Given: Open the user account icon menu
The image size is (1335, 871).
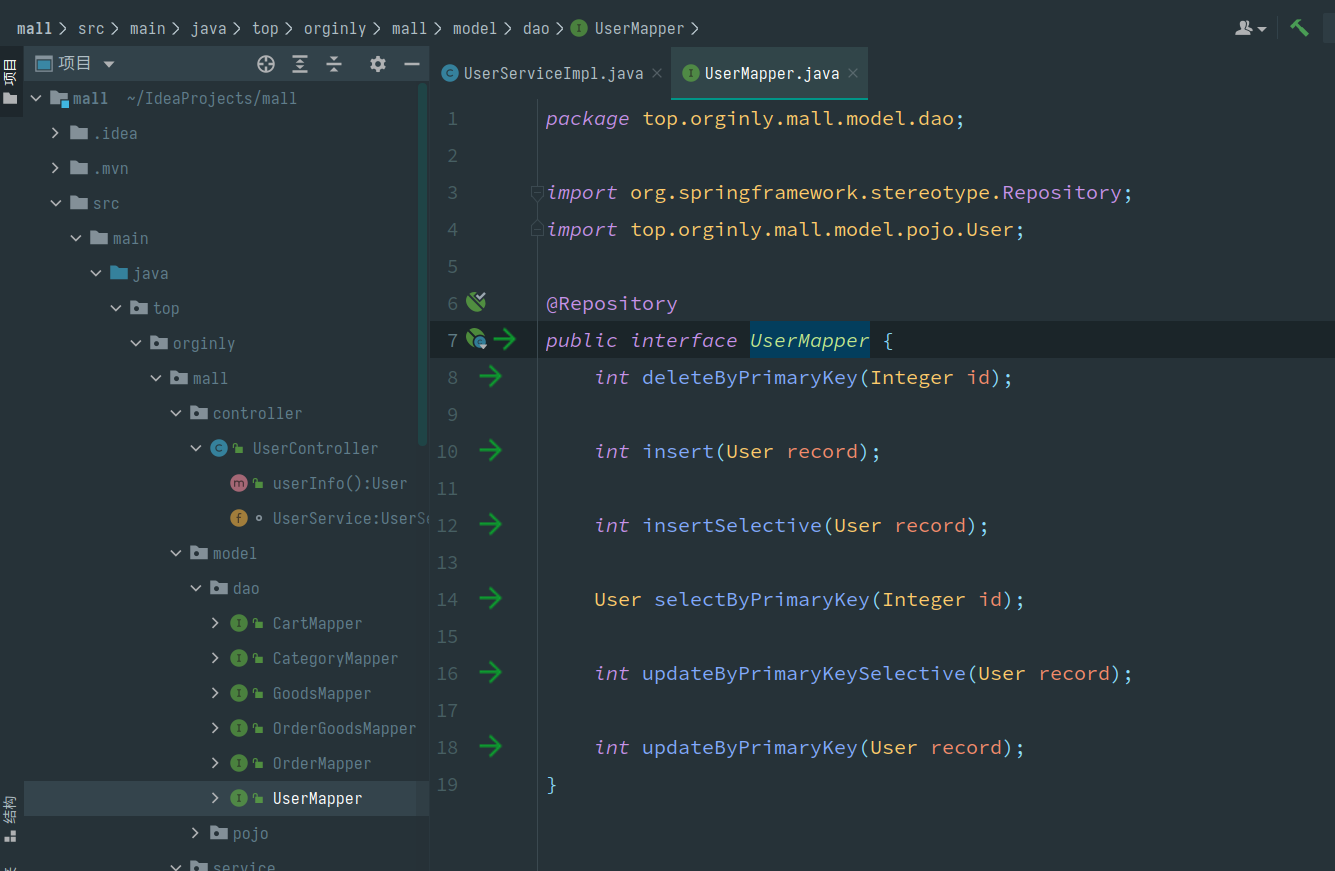Looking at the screenshot, I should (1250, 28).
